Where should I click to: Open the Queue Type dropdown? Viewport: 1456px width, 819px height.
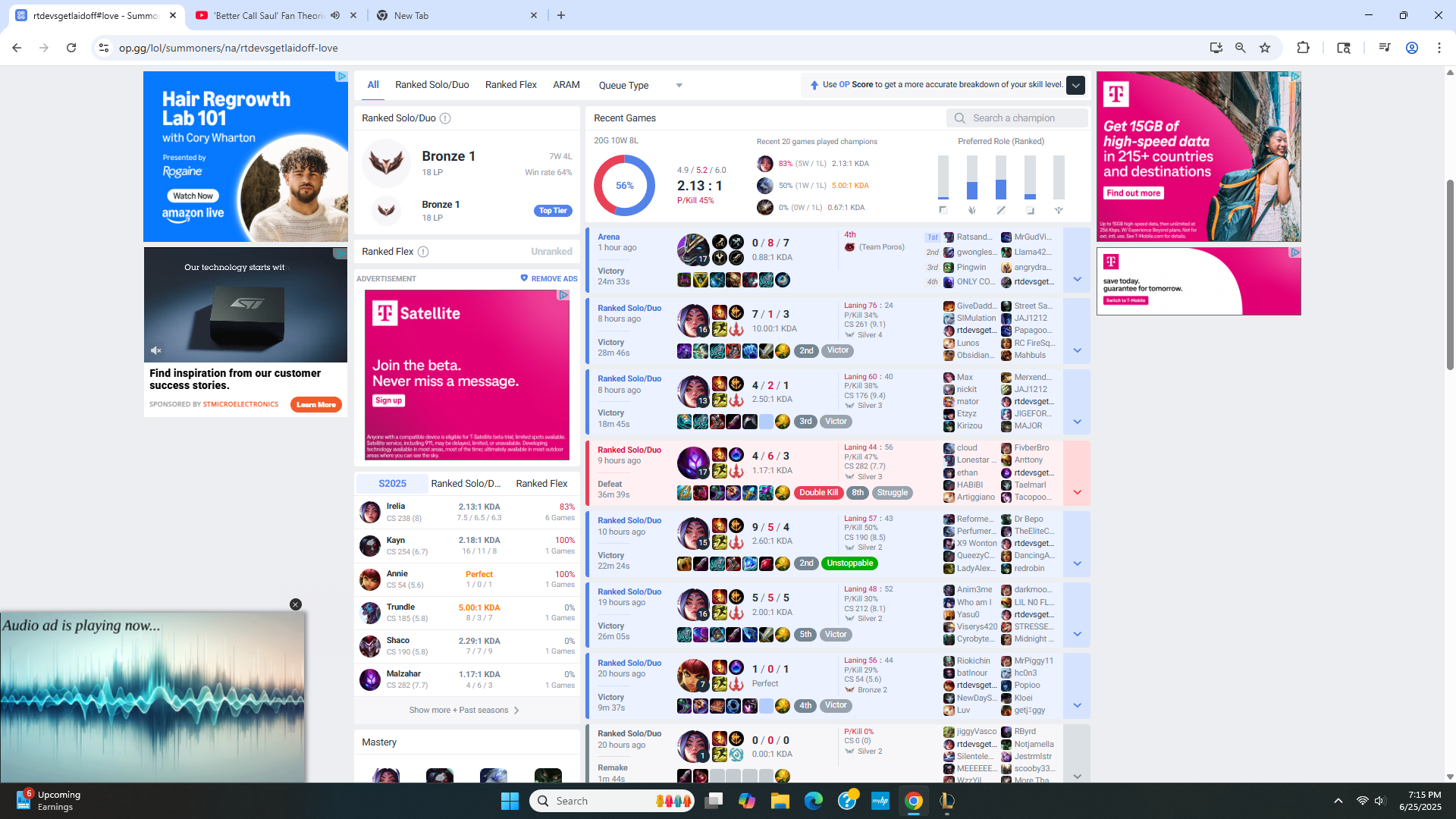click(x=641, y=86)
